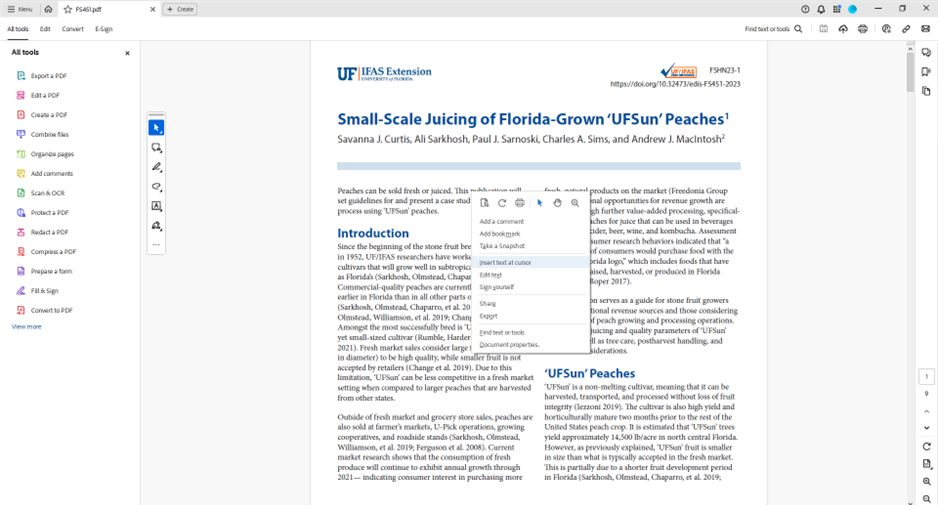Choose "Insert text at cursor" from context menu

tap(505, 263)
